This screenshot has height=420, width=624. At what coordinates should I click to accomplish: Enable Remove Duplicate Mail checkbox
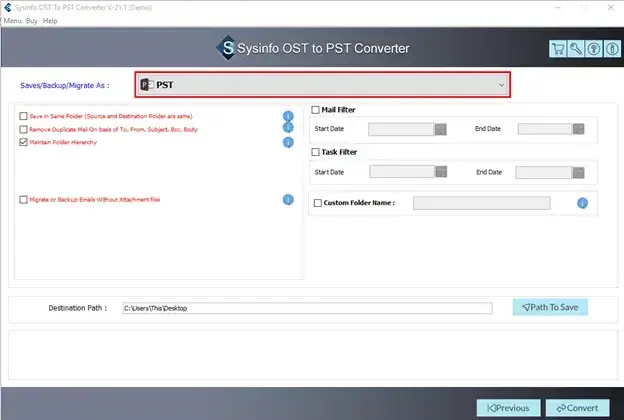[23, 129]
